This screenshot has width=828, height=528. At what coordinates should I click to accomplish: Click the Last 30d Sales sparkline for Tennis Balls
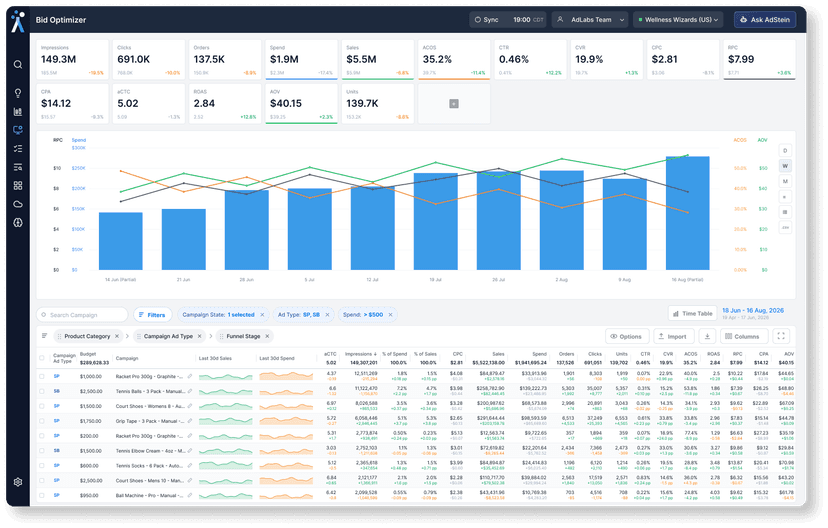click(225, 391)
